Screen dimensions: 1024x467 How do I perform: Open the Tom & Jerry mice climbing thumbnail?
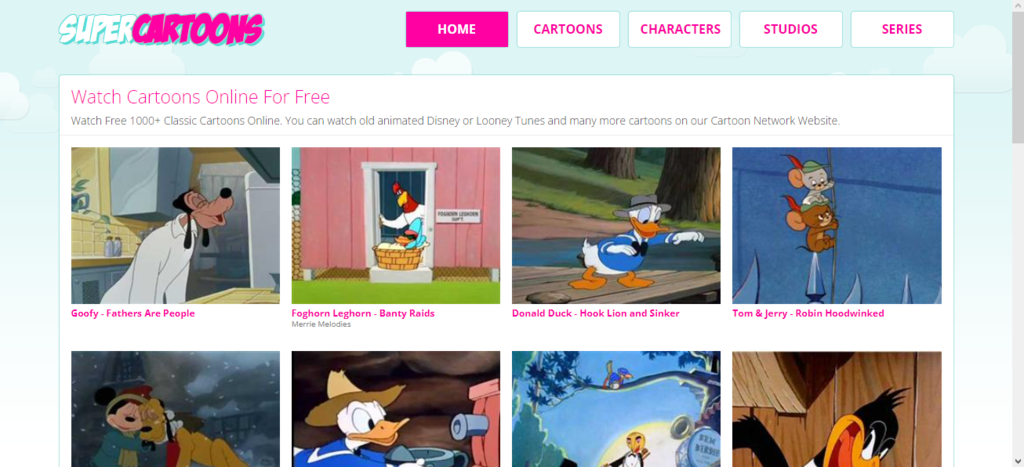[837, 225]
